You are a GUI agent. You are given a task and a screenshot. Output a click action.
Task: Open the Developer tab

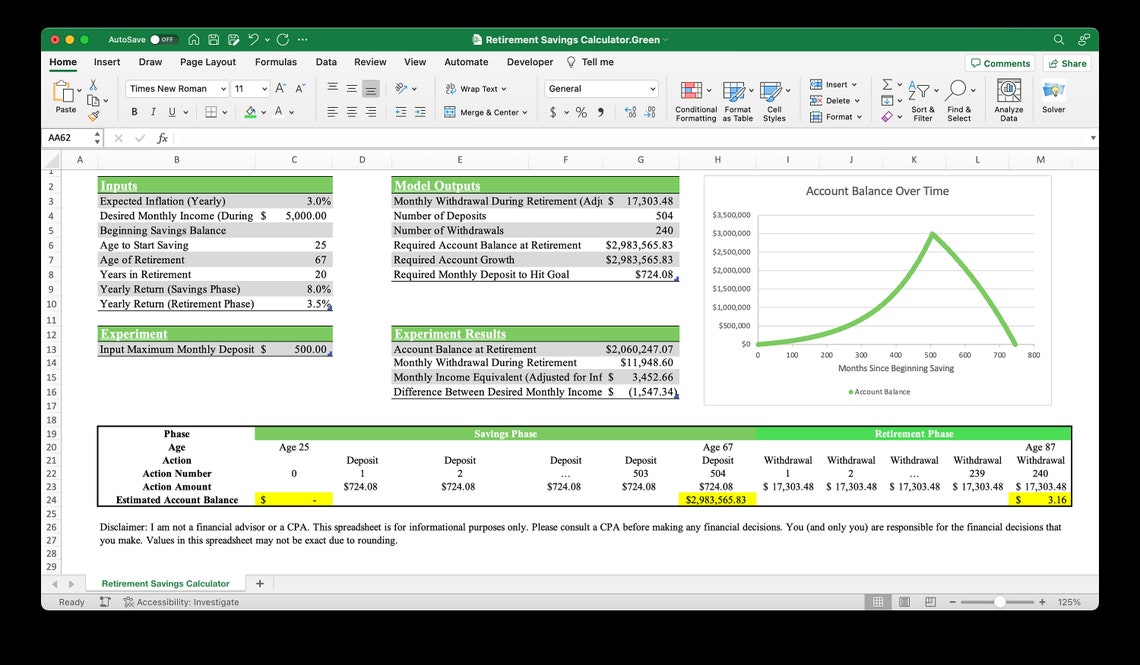tap(530, 62)
